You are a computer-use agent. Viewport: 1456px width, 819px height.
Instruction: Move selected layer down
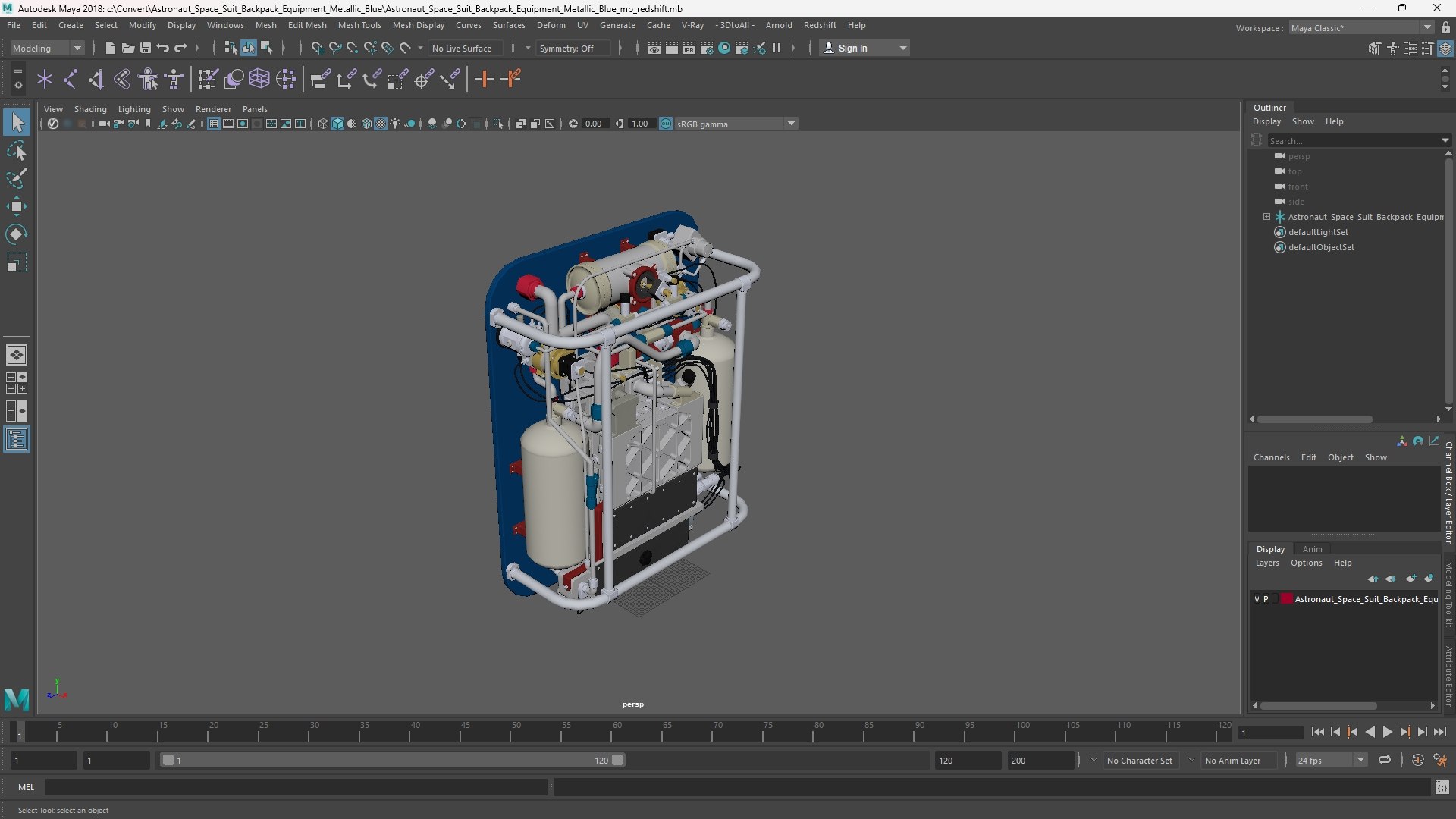(1391, 579)
